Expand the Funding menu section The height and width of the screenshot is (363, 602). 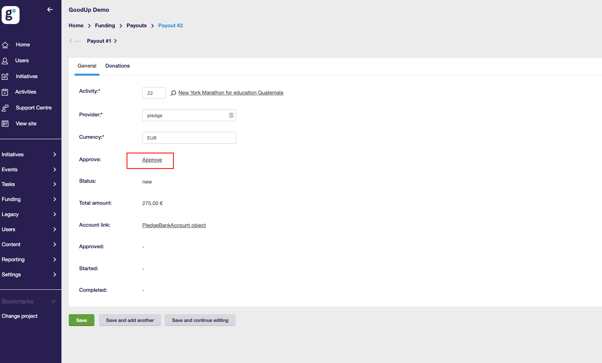pyautogui.click(x=29, y=199)
